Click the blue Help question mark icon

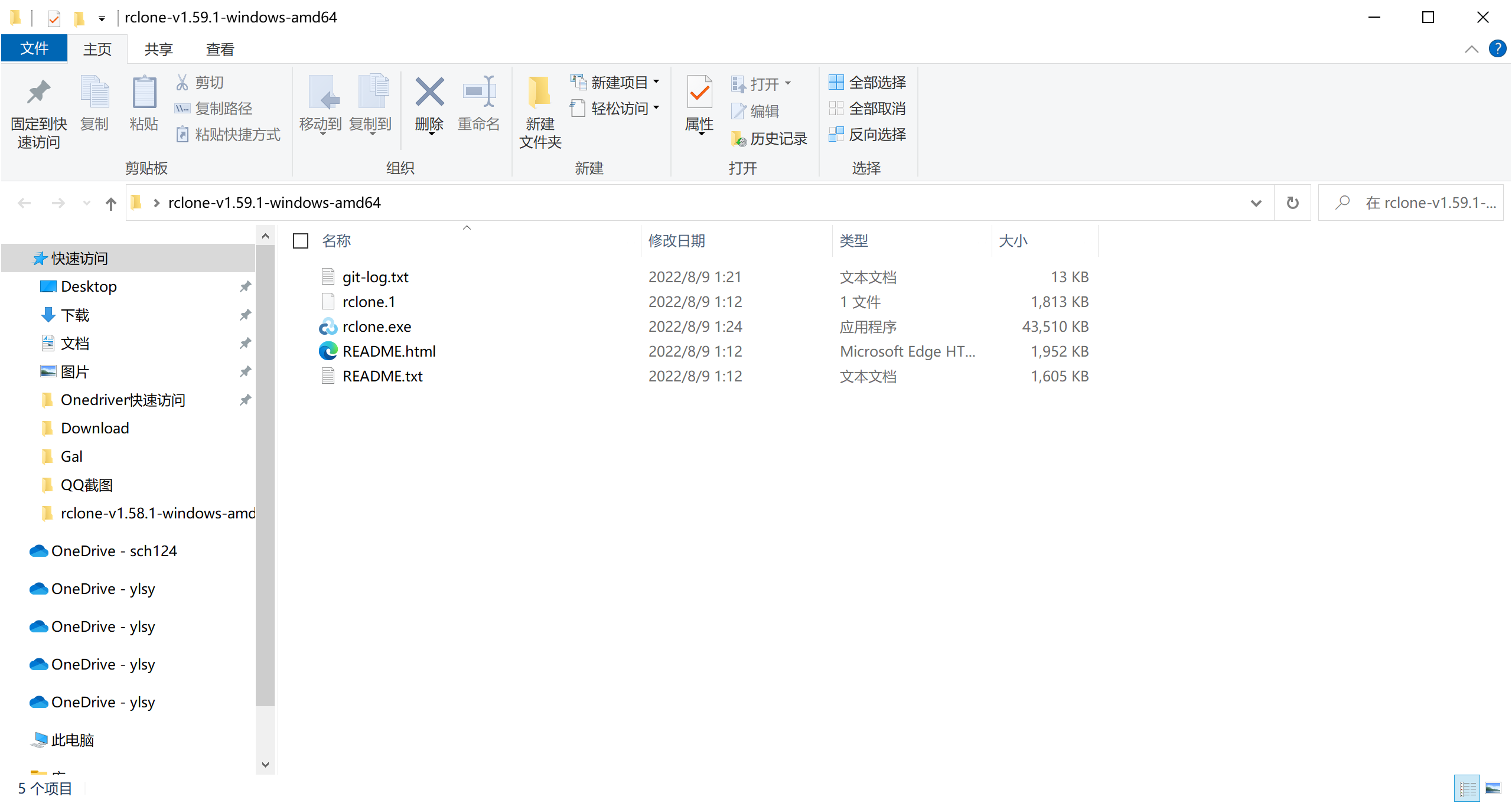click(1497, 48)
